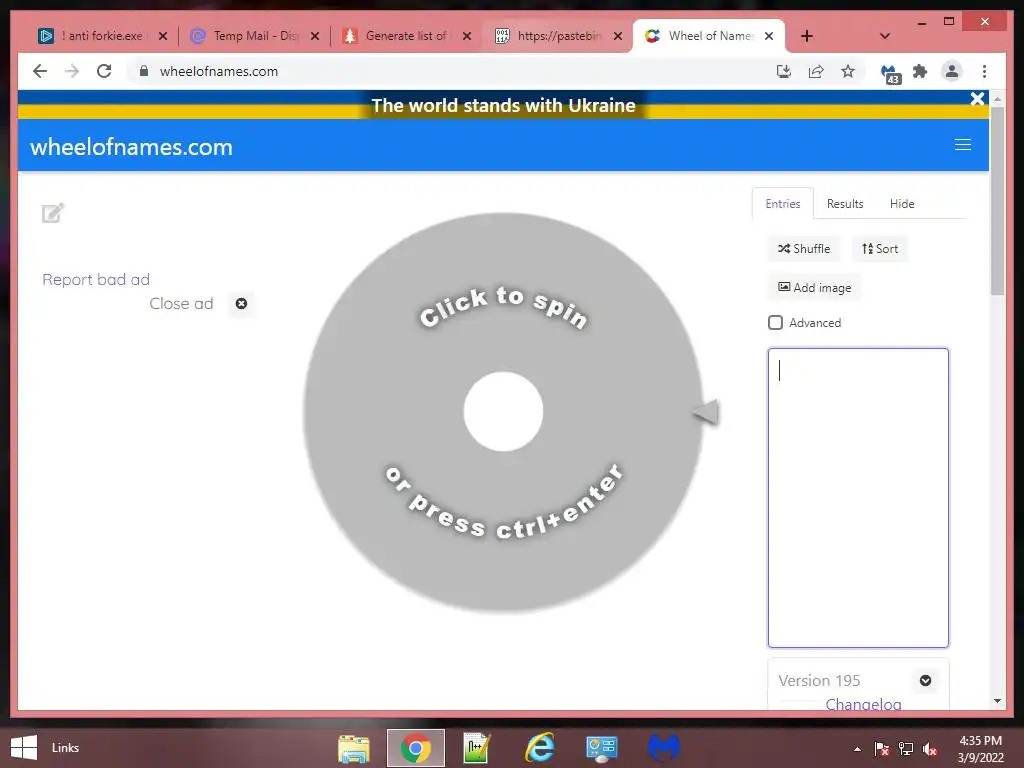
Task: Open the hamburger menu on wheelofnames header
Action: pos(963,144)
